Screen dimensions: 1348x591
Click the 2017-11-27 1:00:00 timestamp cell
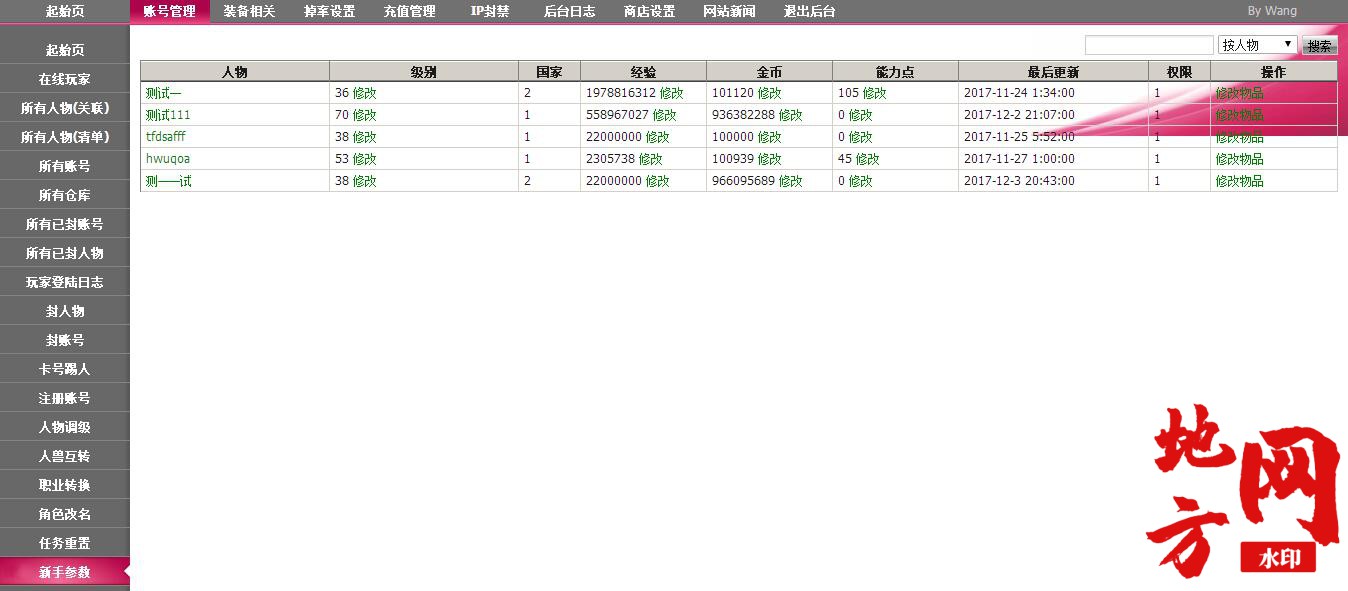tap(1053, 159)
